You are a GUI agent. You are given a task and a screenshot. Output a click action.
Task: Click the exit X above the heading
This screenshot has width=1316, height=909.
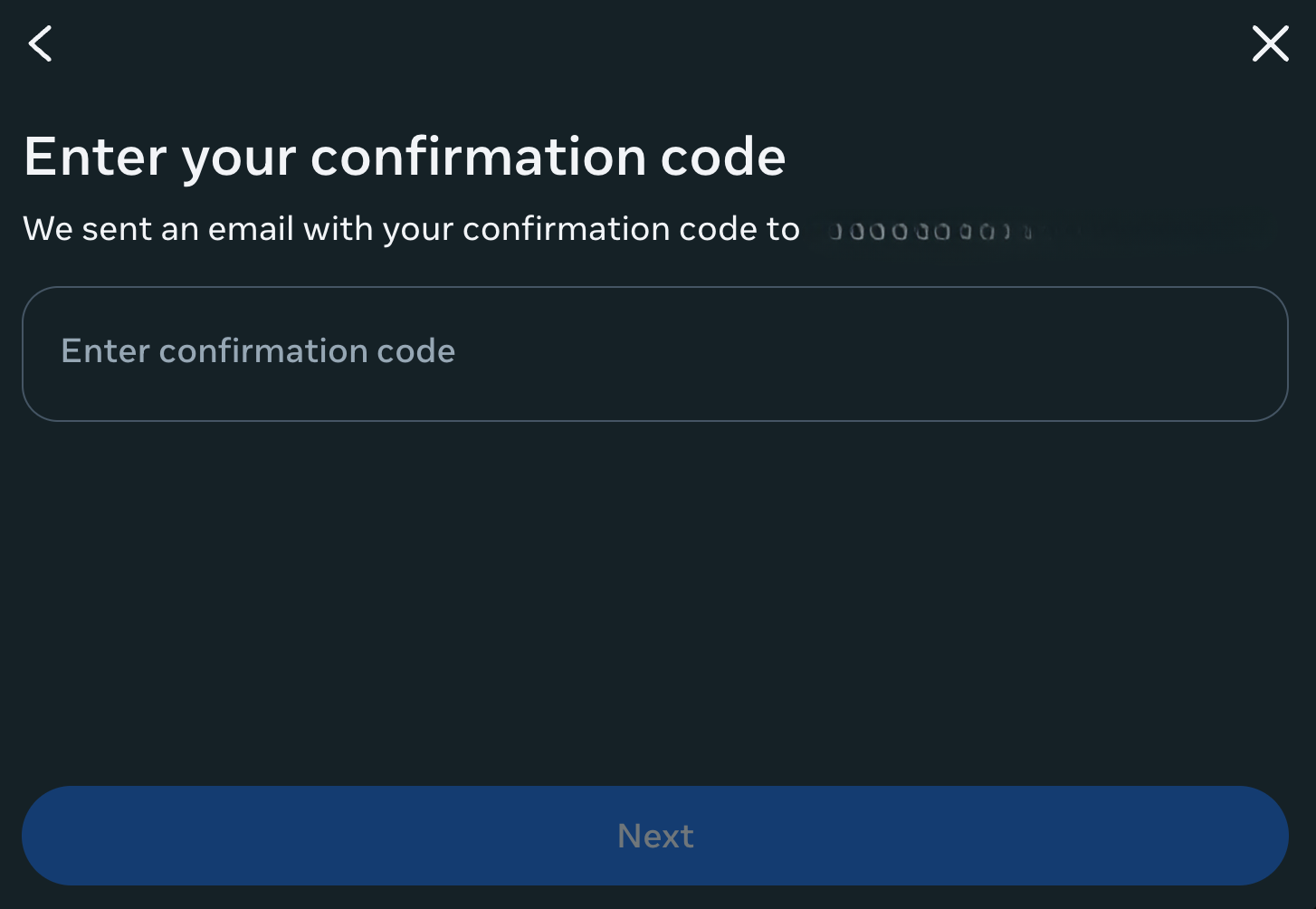pos(1270,43)
